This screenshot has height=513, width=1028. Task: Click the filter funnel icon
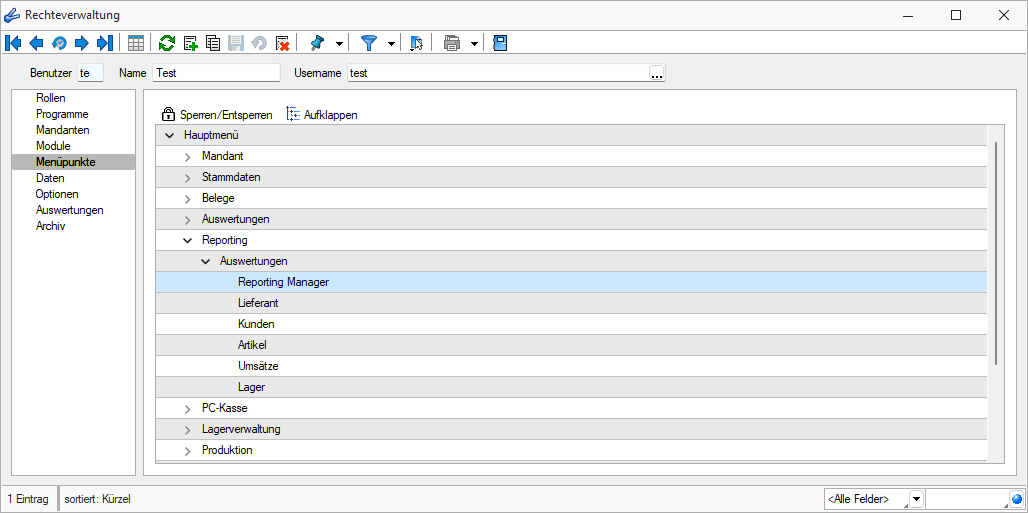coord(369,43)
